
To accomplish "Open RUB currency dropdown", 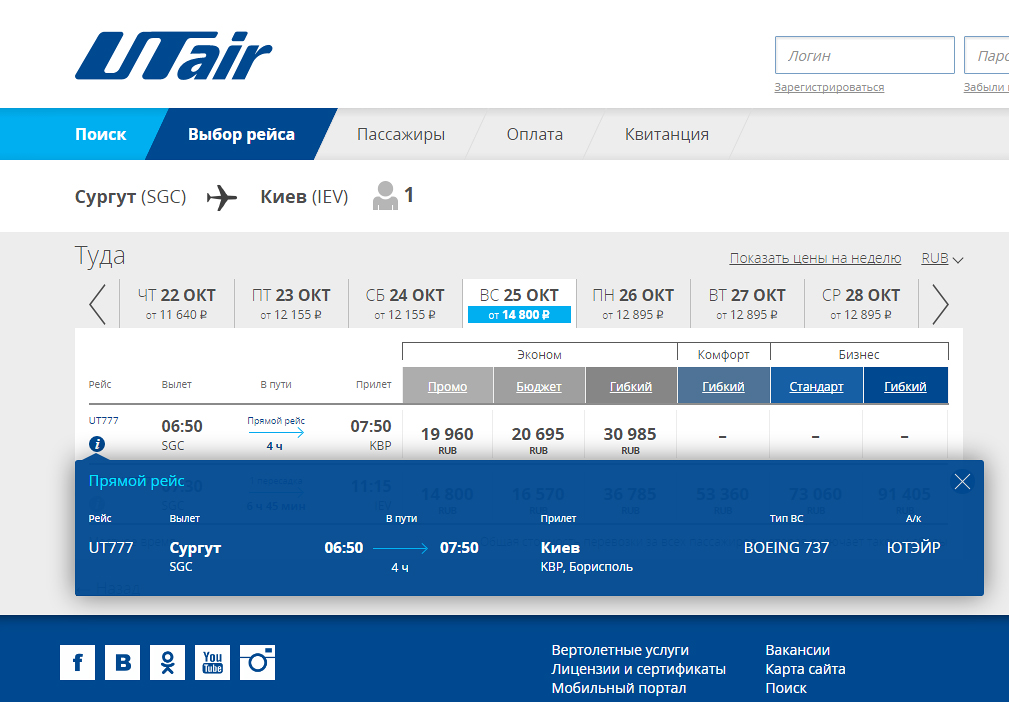I will tap(942, 259).
